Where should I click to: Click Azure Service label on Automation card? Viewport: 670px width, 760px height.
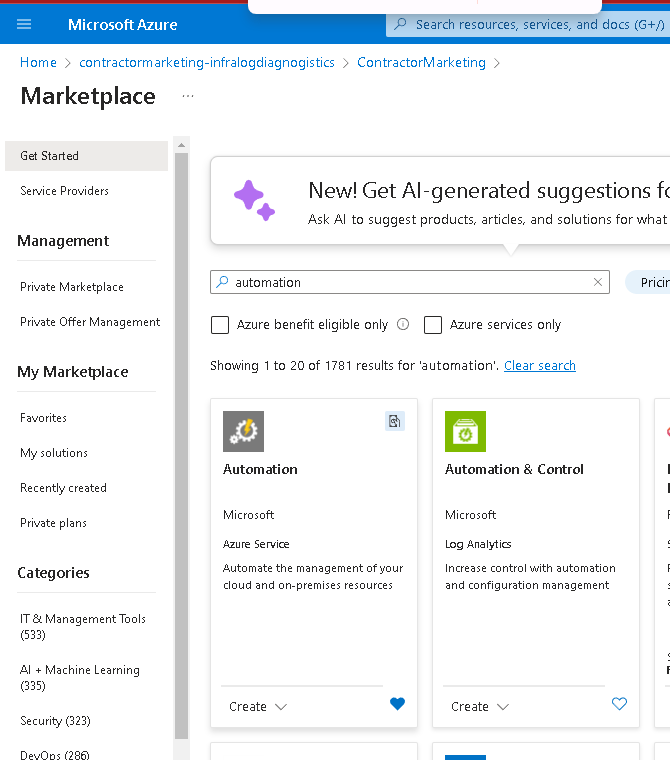pyautogui.click(x=256, y=544)
